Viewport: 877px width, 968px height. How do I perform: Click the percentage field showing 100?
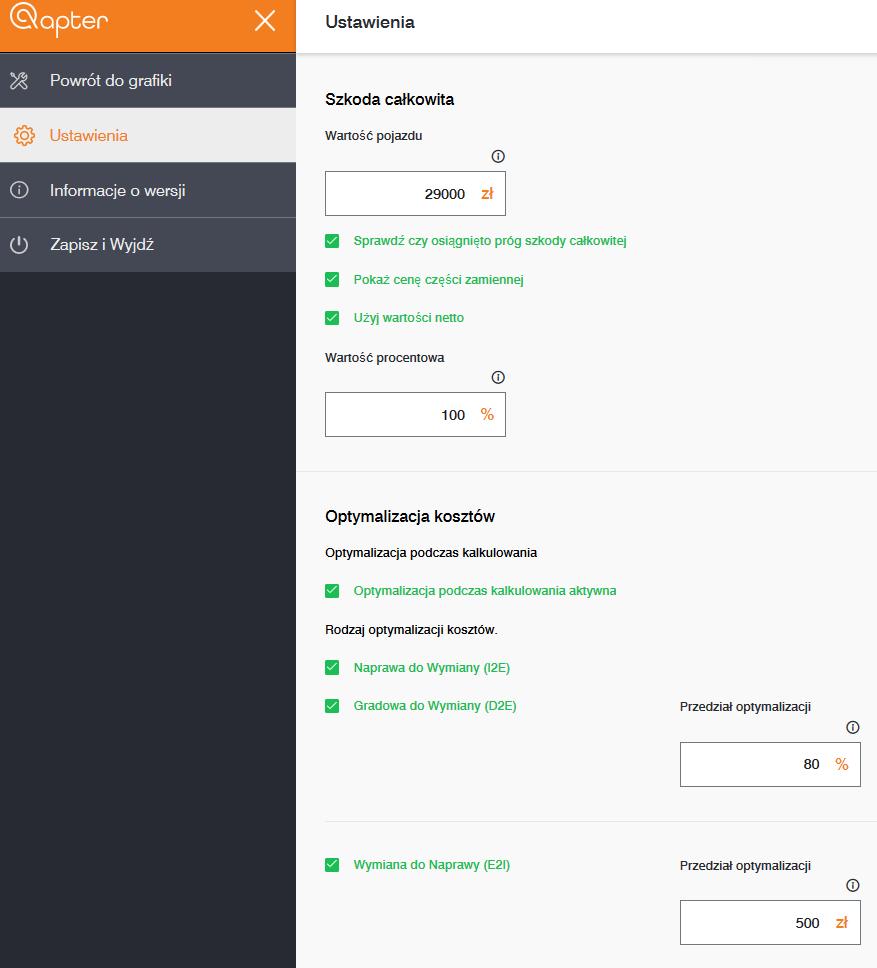415,415
